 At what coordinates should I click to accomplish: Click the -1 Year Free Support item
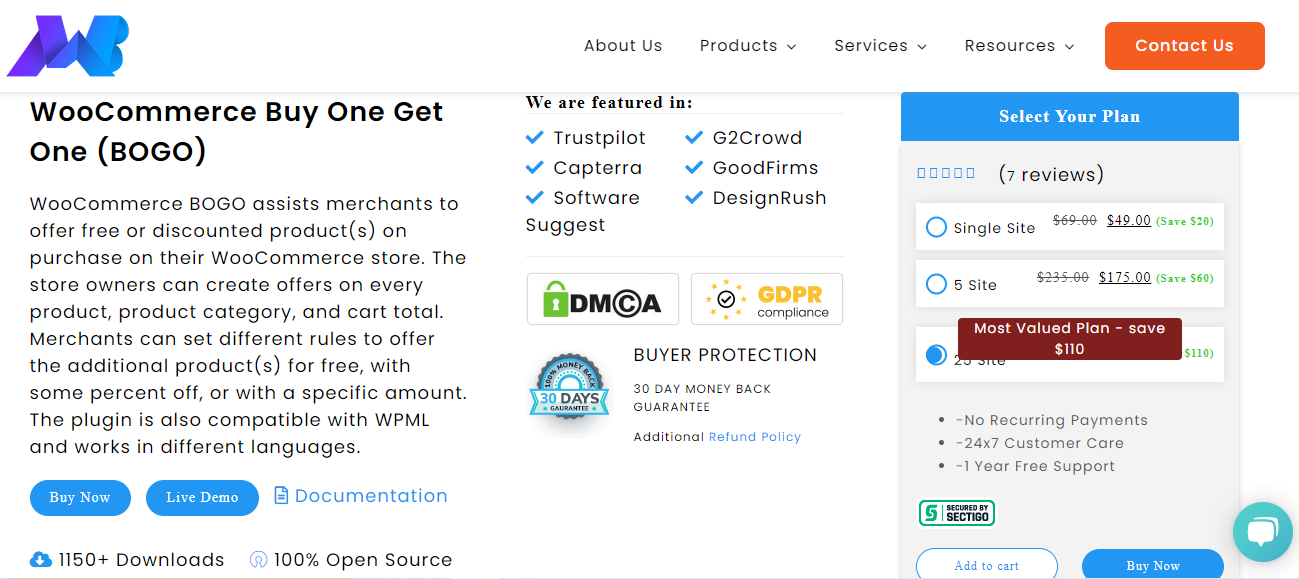pos(1035,466)
